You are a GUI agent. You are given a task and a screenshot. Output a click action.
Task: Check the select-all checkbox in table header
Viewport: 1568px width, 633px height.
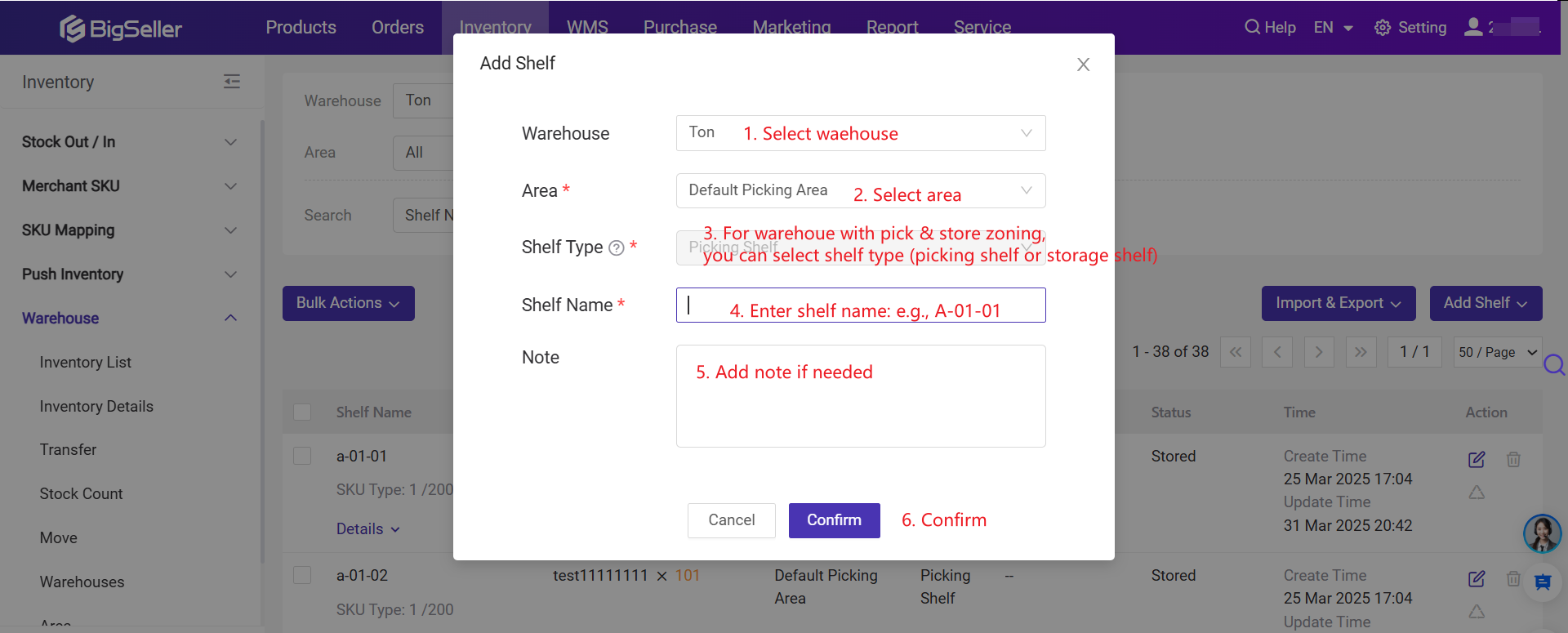[302, 412]
